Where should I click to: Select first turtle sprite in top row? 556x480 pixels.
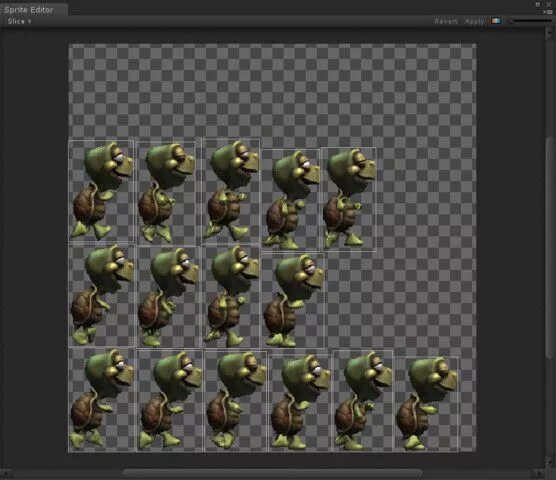[x=101, y=191]
